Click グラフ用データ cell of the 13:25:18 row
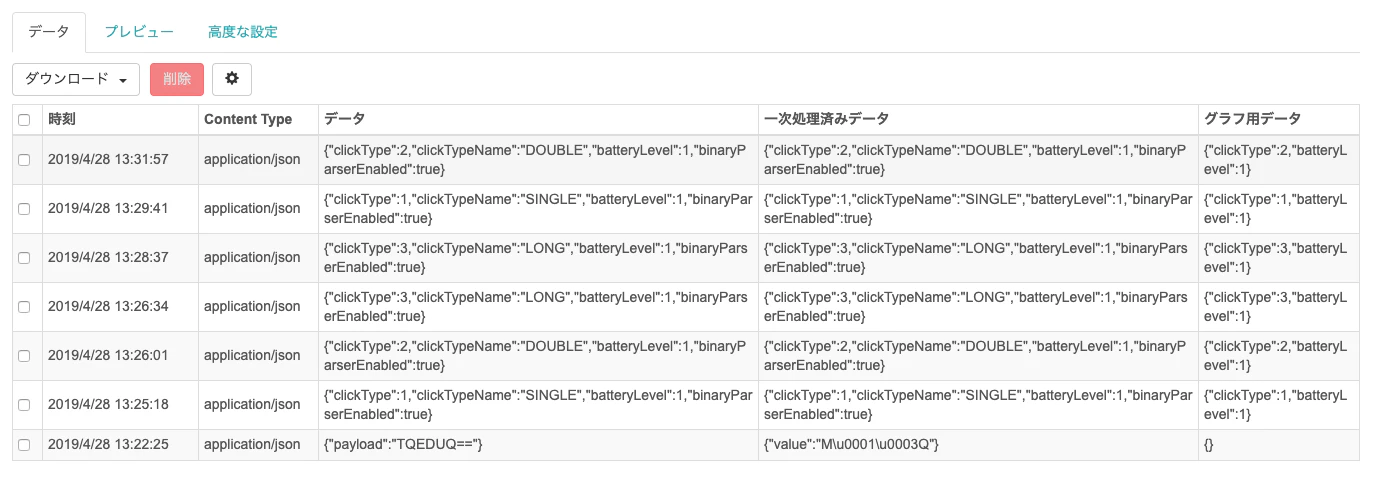 coord(1279,405)
